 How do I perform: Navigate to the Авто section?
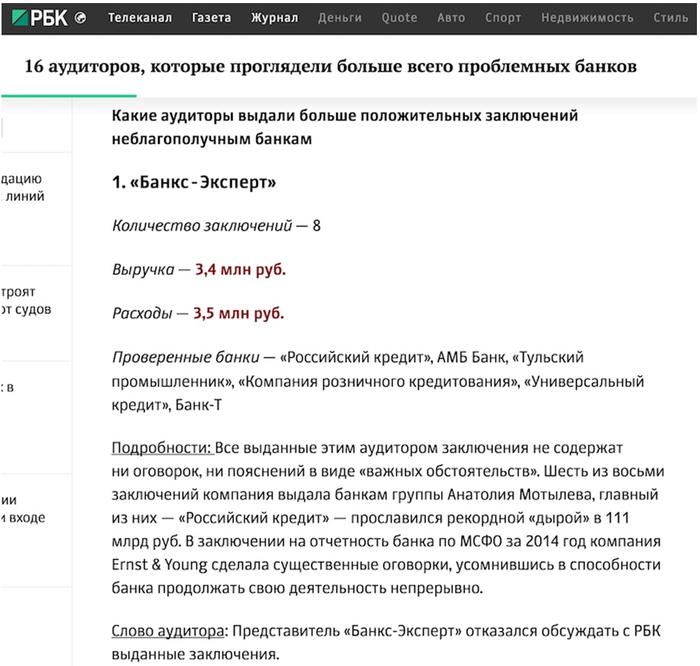click(451, 18)
